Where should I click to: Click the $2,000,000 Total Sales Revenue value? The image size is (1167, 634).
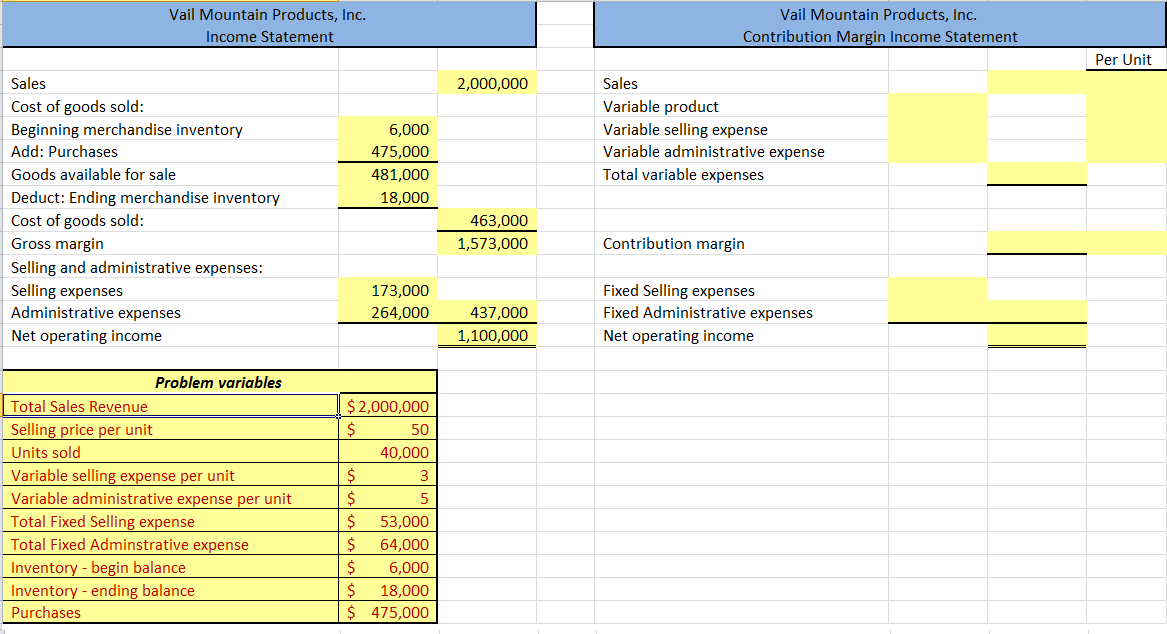pos(388,406)
